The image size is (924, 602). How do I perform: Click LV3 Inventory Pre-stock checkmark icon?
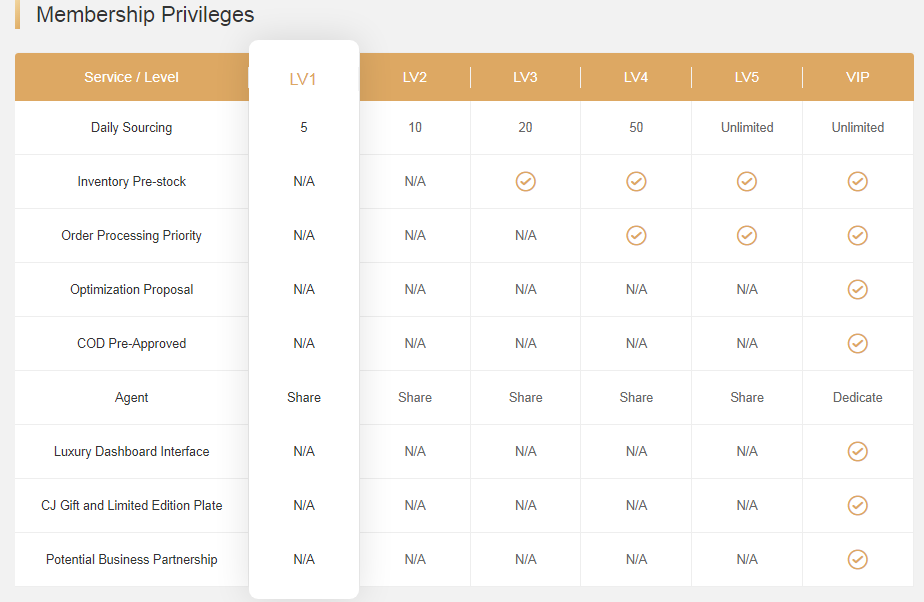(526, 181)
